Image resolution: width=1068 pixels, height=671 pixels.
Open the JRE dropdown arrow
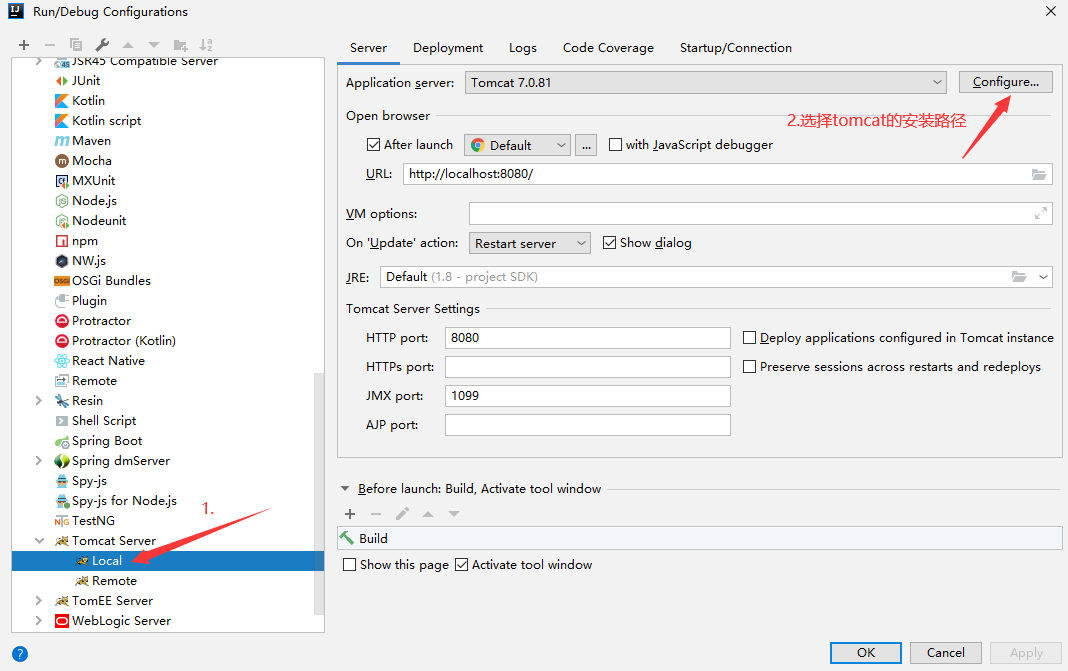tap(1043, 277)
